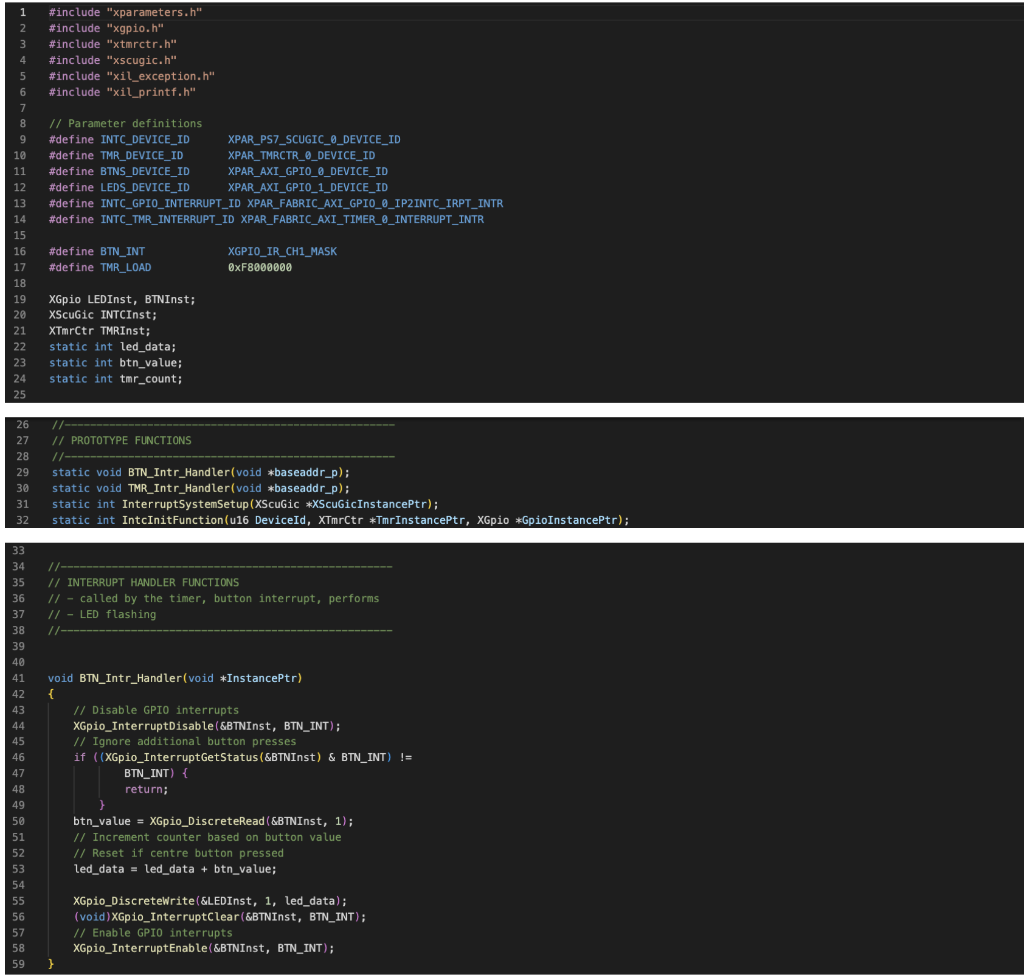
Task: Click the TMR_LOAD hex value 0xF8000000
Action: (262, 267)
